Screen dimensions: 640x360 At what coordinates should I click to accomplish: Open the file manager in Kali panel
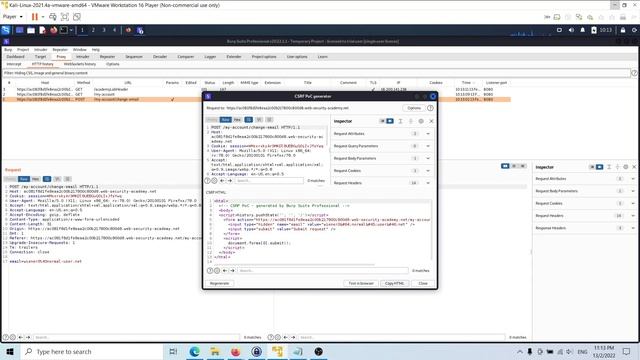[31, 30]
